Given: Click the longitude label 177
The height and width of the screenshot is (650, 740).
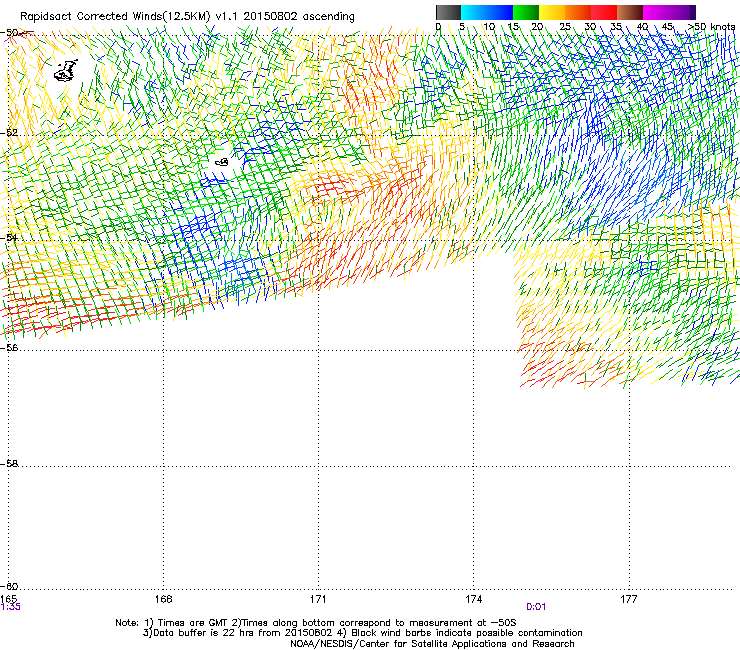Looking at the screenshot, I should pos(628,599).
